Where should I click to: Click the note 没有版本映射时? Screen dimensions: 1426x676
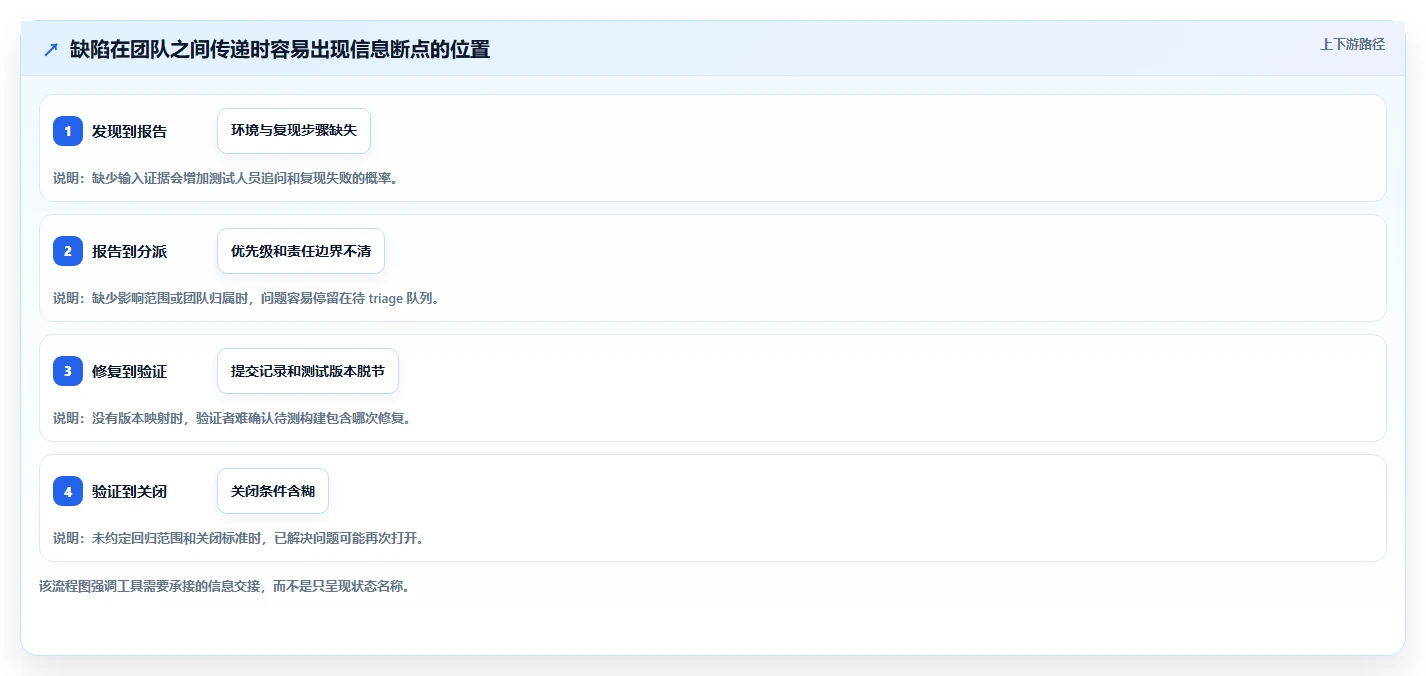click(x=232, y=418)
